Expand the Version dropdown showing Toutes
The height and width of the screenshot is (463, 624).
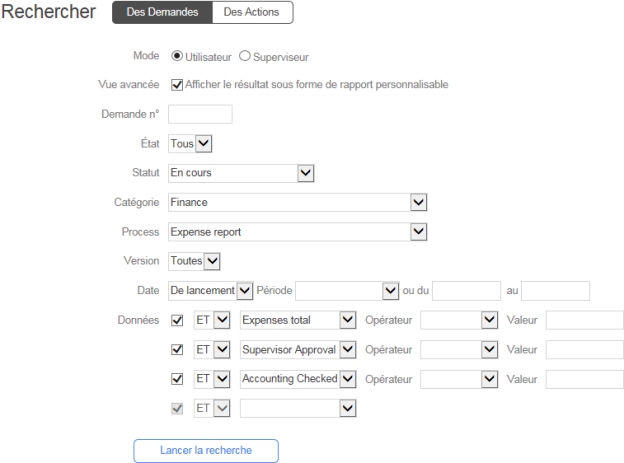(x=194, y=261)
